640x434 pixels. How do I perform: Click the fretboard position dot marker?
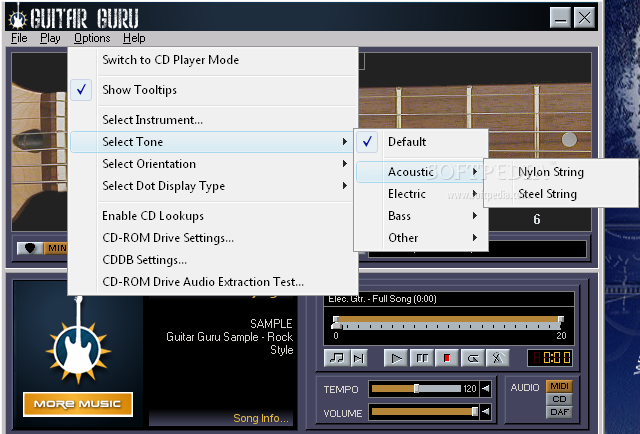[x=569, y=140]
